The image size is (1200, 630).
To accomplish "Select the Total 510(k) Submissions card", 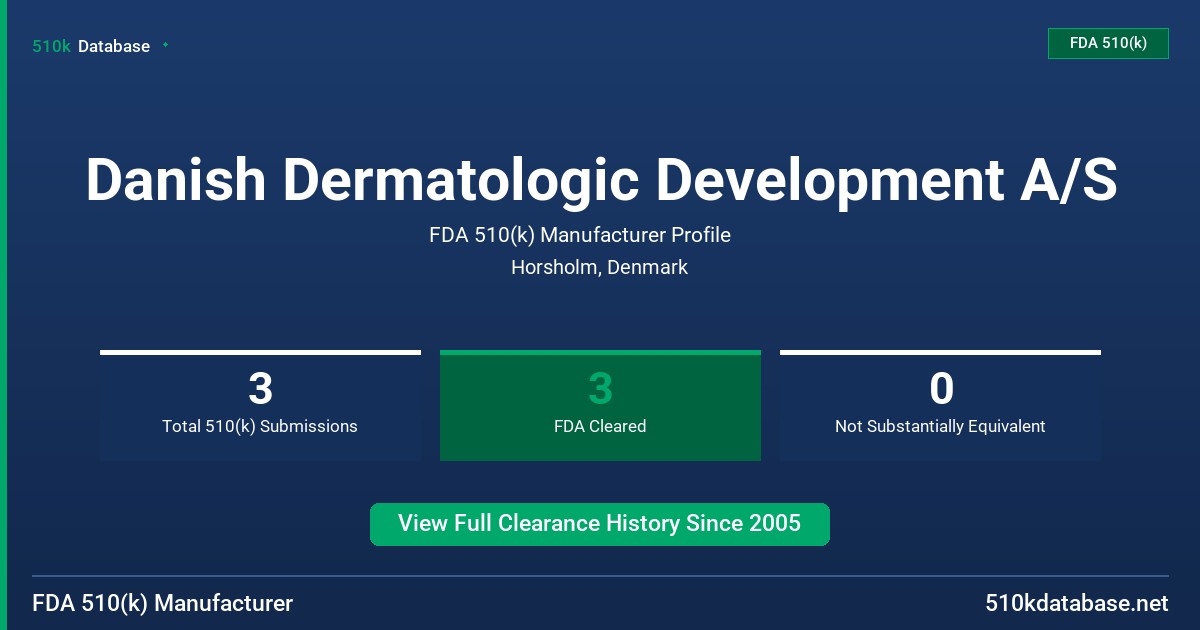I will pyautogui.click(x=260, y=405).
